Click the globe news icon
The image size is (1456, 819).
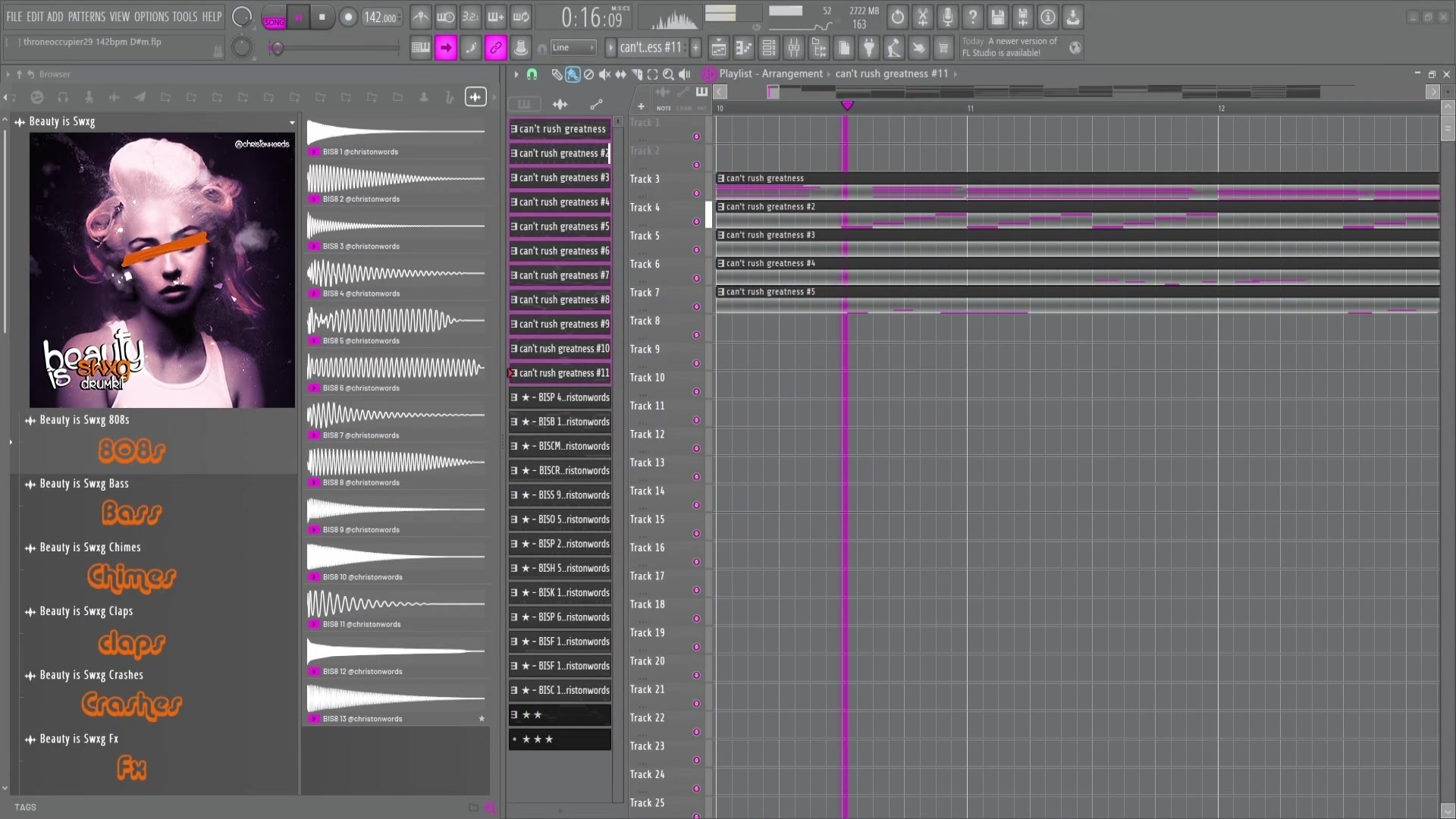[x=1075, y=49]
